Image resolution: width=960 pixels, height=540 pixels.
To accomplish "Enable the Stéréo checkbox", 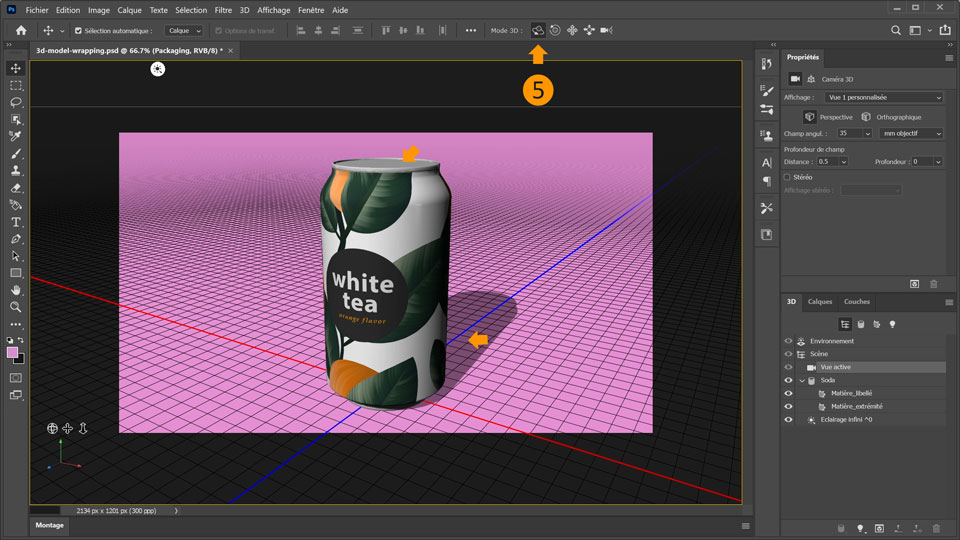I will pos(787,177).
